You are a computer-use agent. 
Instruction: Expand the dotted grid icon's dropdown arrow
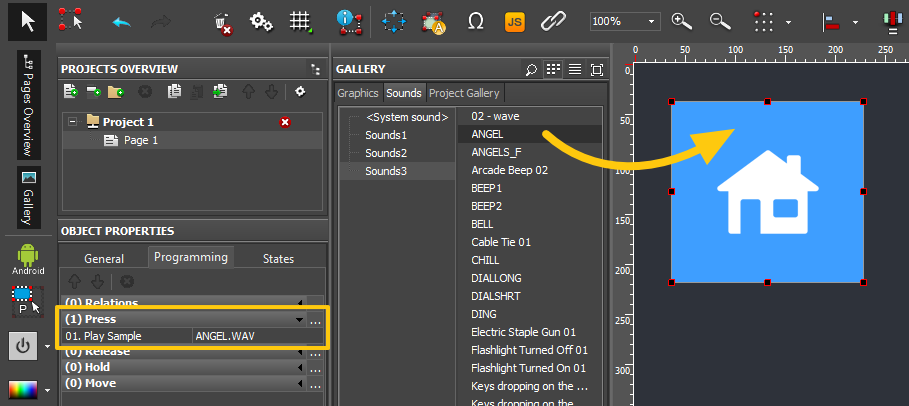(x=788, y=23)
